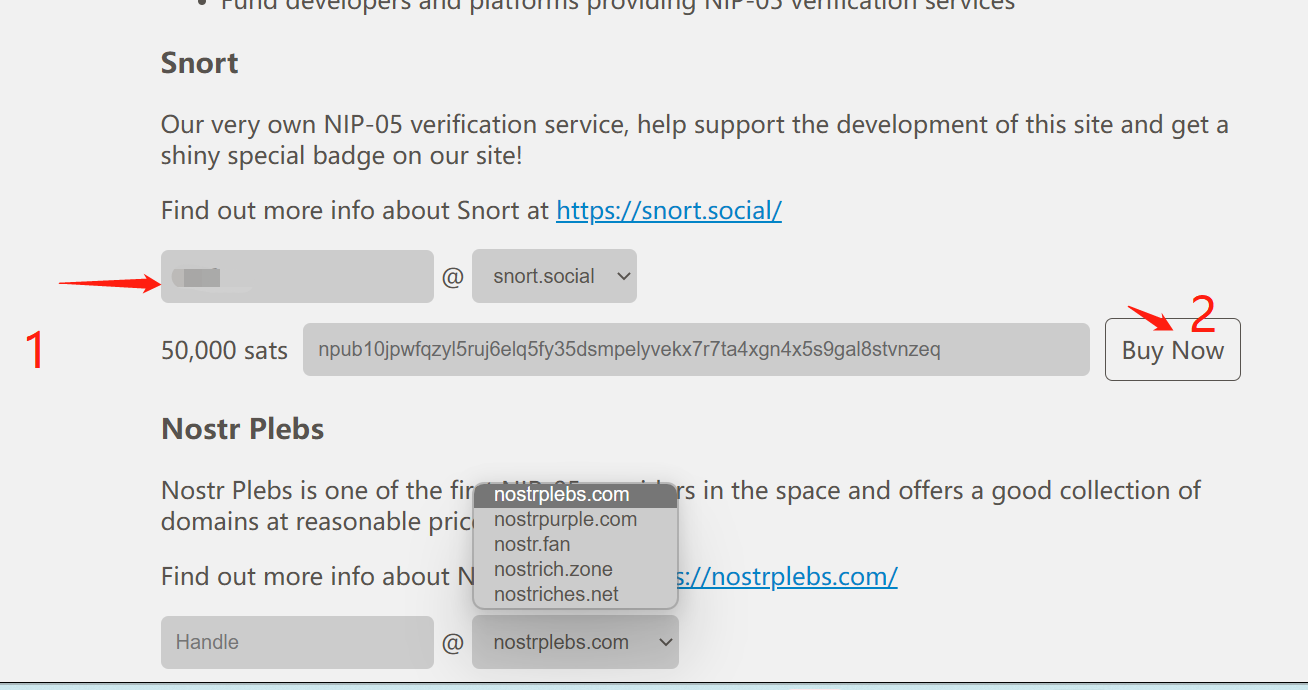Click the Nostr Plebs section heading

pos(243,429)
